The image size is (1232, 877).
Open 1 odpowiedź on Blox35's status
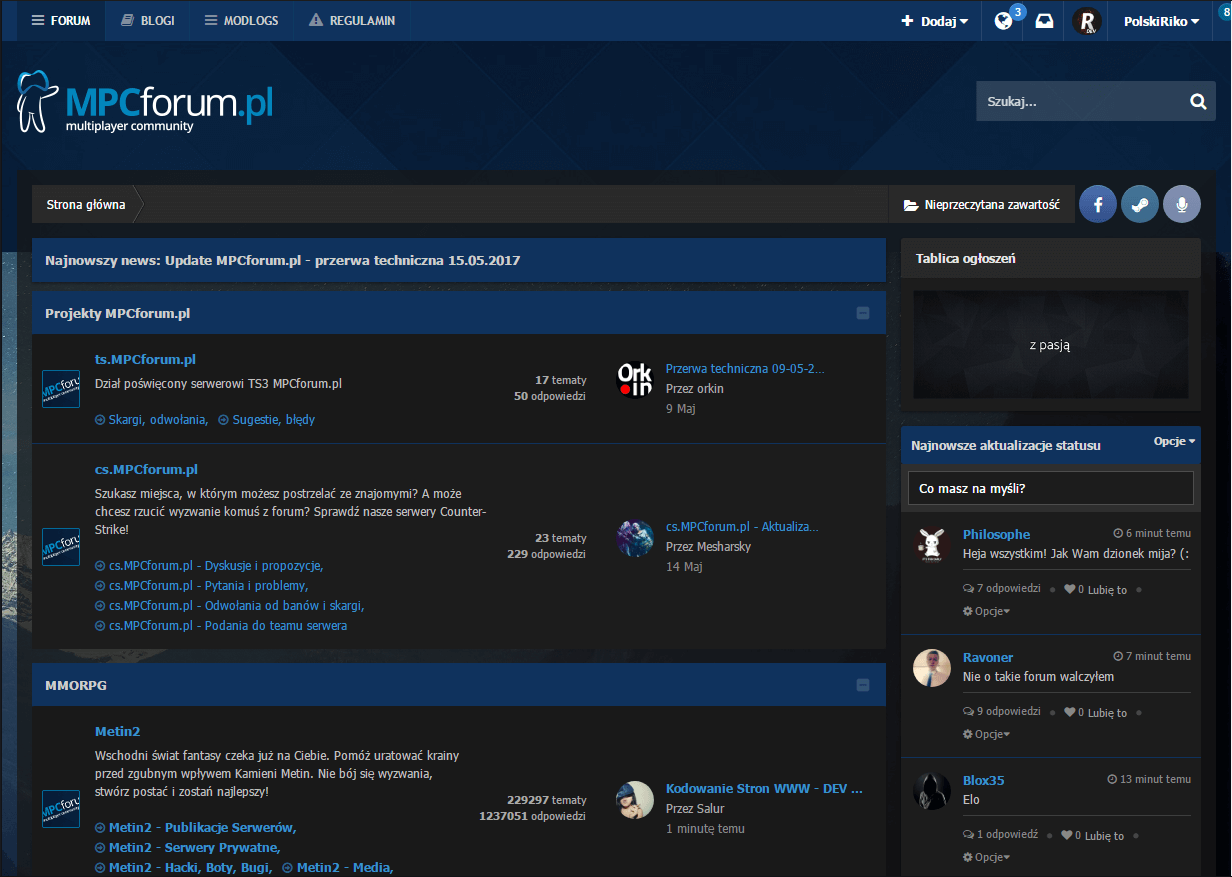click(1000, 834)
